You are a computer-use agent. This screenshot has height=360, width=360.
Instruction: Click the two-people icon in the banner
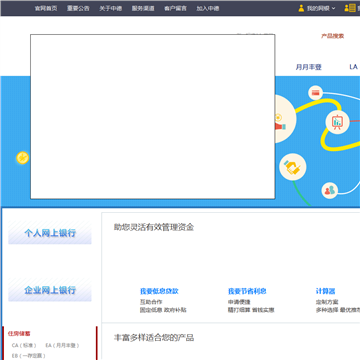330,191
